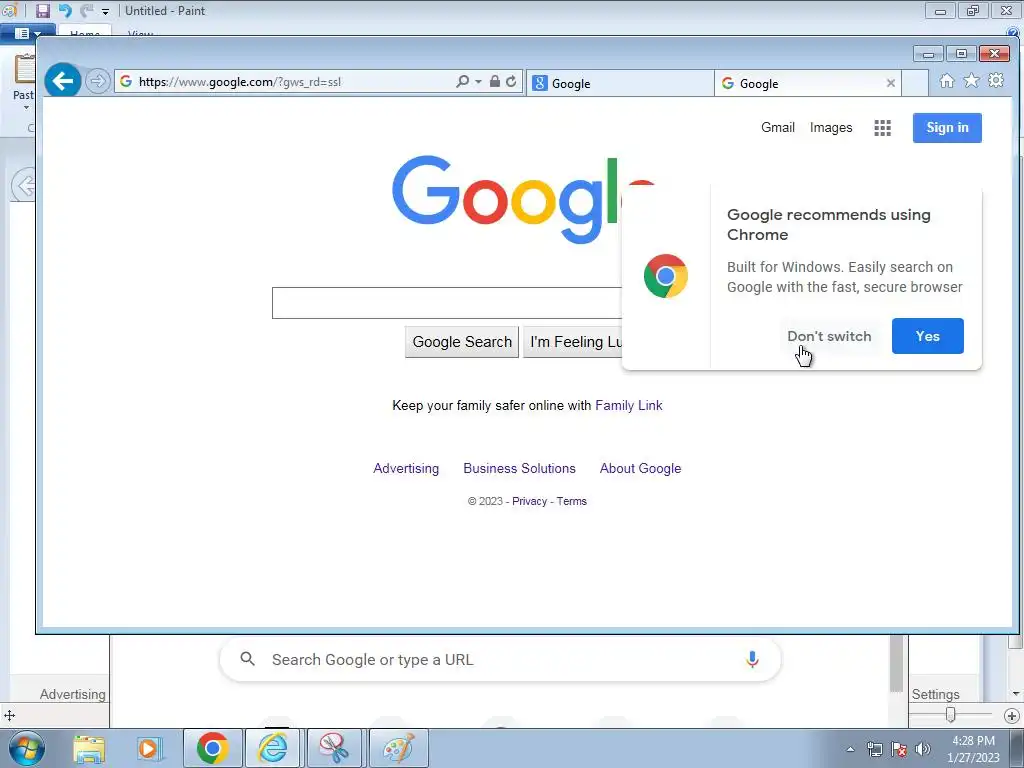This screenshot has width=1024, height=768.
Task: Switch to Chrome on the taskbar
Action: 212,748
